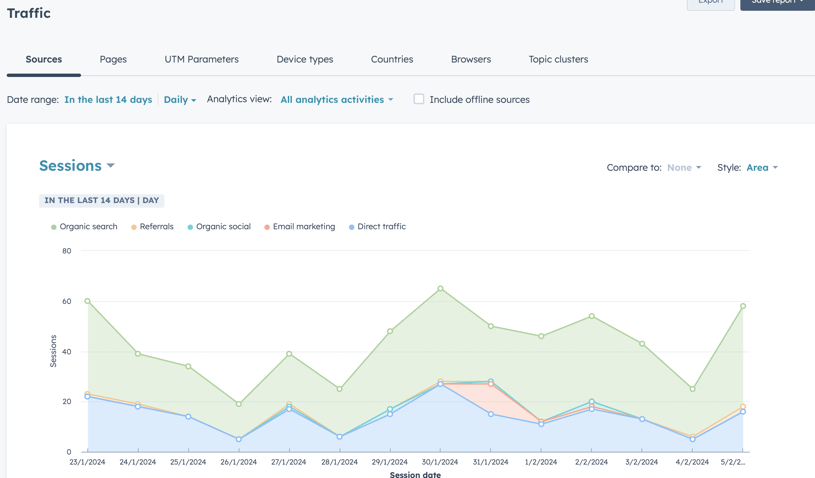Toggle Referrals legend item
Image resolution: width=815 pixels, height=478 pixels.
pos(152,227)
